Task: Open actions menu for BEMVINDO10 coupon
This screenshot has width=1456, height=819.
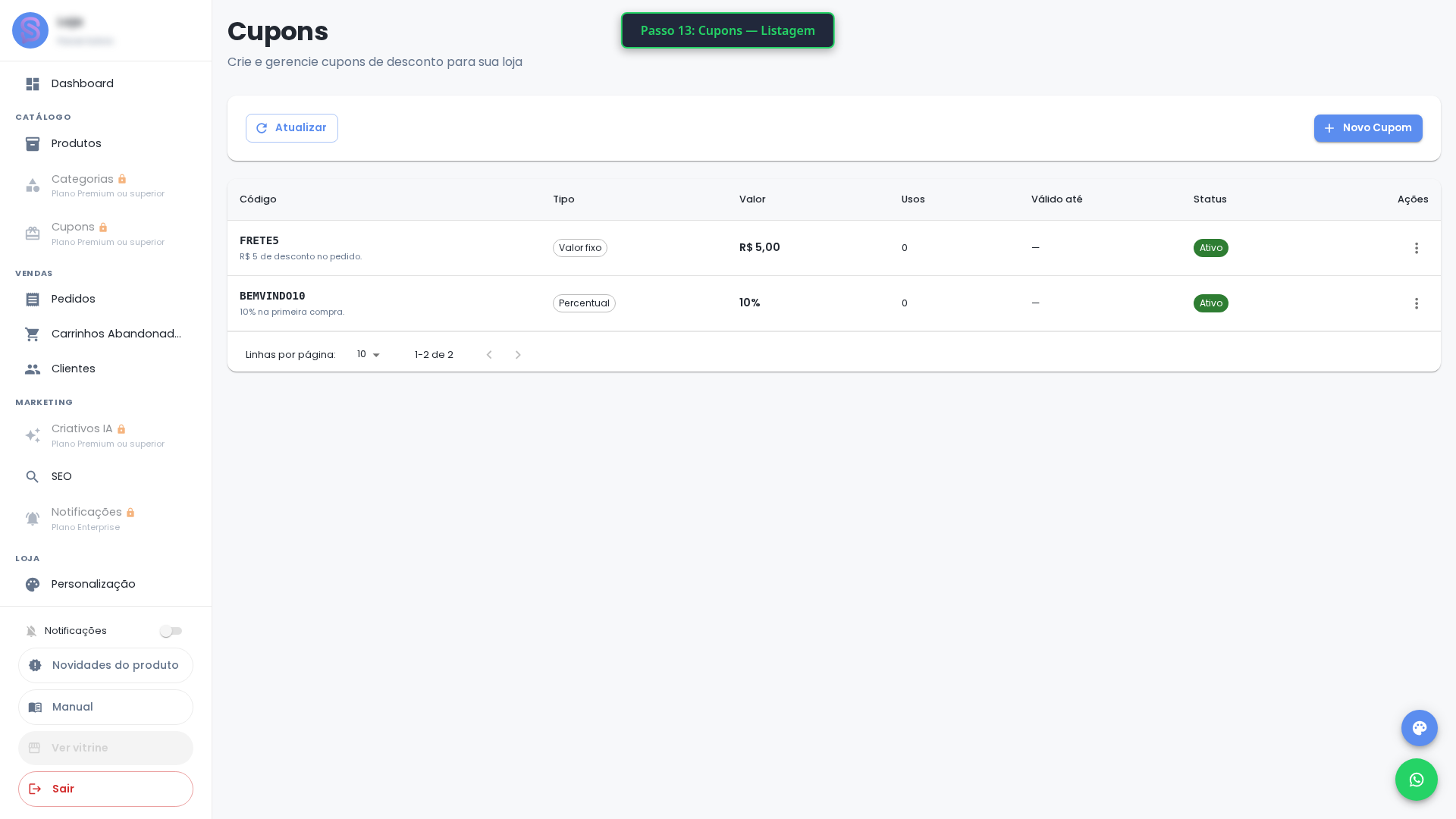Action: point(1416,303)
